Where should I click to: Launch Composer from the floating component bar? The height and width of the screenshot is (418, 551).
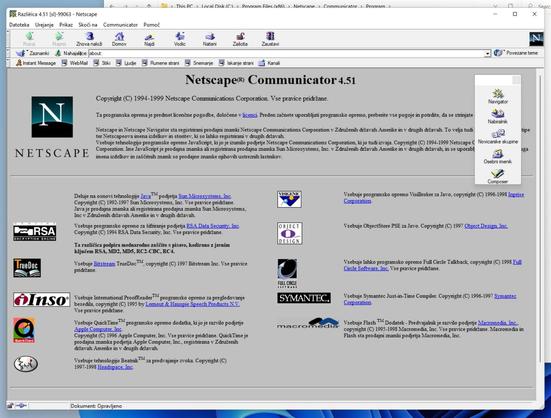498,176
